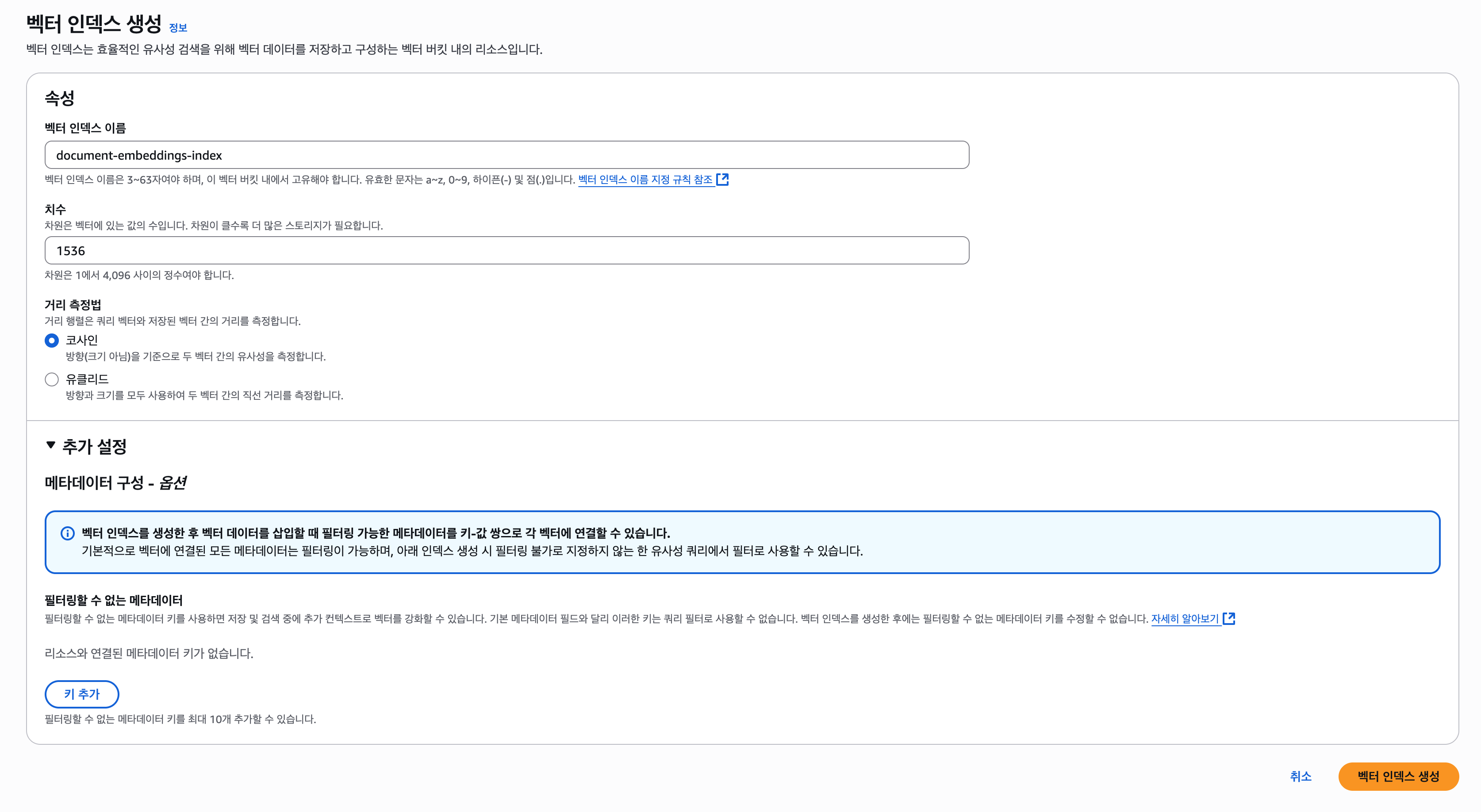Screen dimensions: 1481x812
Task: Collapse the 추가 설정 section using its triangle
Action: click(x=50, y=445)
